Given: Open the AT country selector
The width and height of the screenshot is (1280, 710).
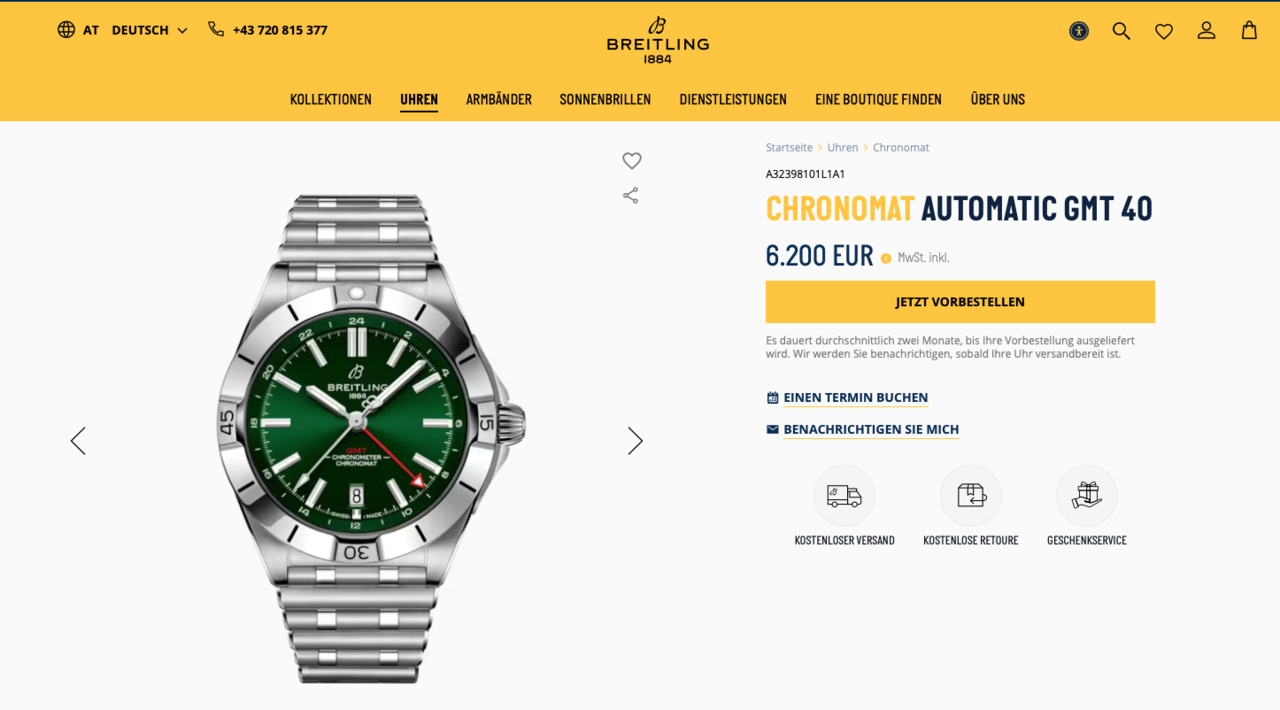Looking at the screenshot, I should point(78,30).
